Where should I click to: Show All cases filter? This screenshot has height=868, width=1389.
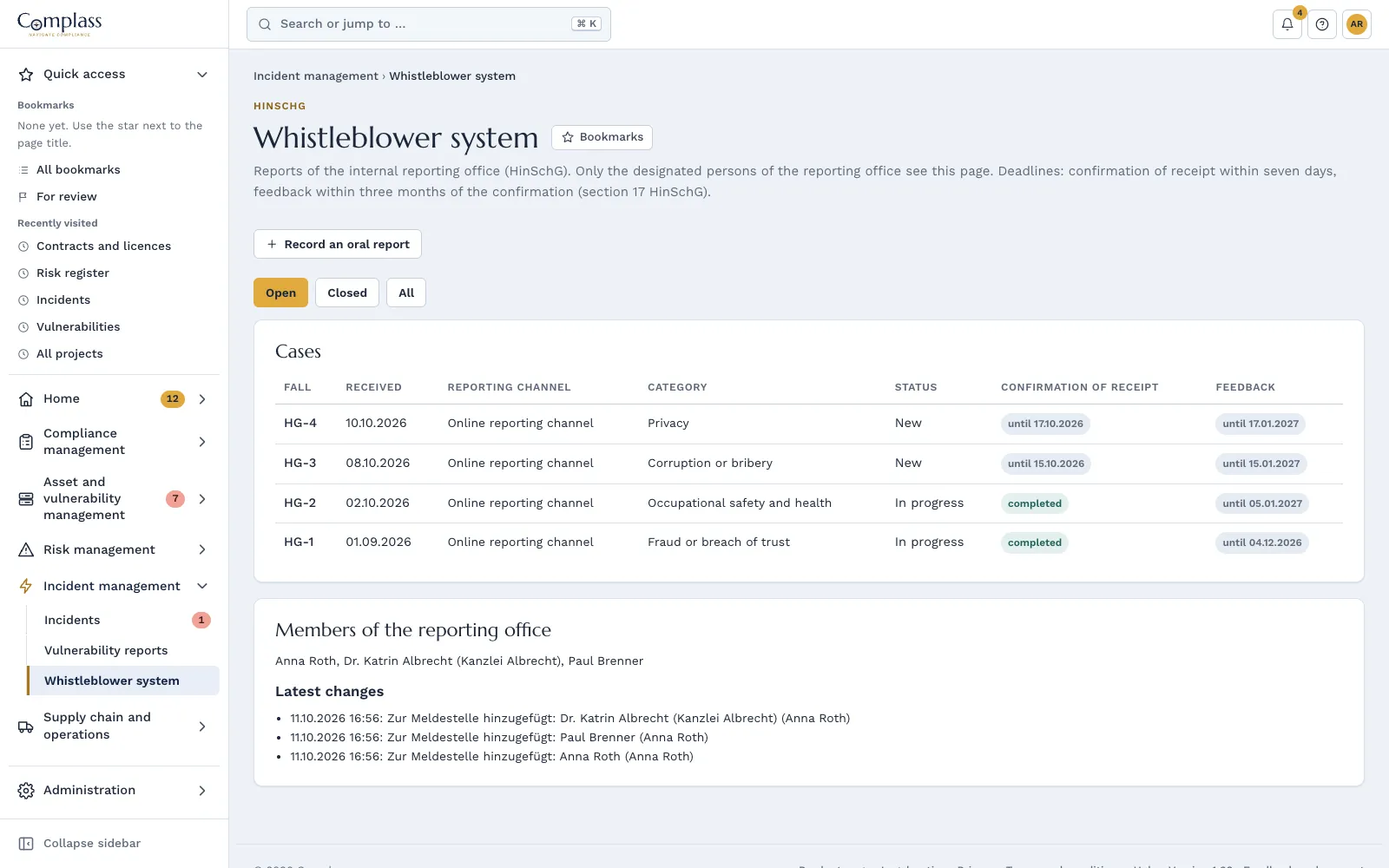[x=406, y=293]
